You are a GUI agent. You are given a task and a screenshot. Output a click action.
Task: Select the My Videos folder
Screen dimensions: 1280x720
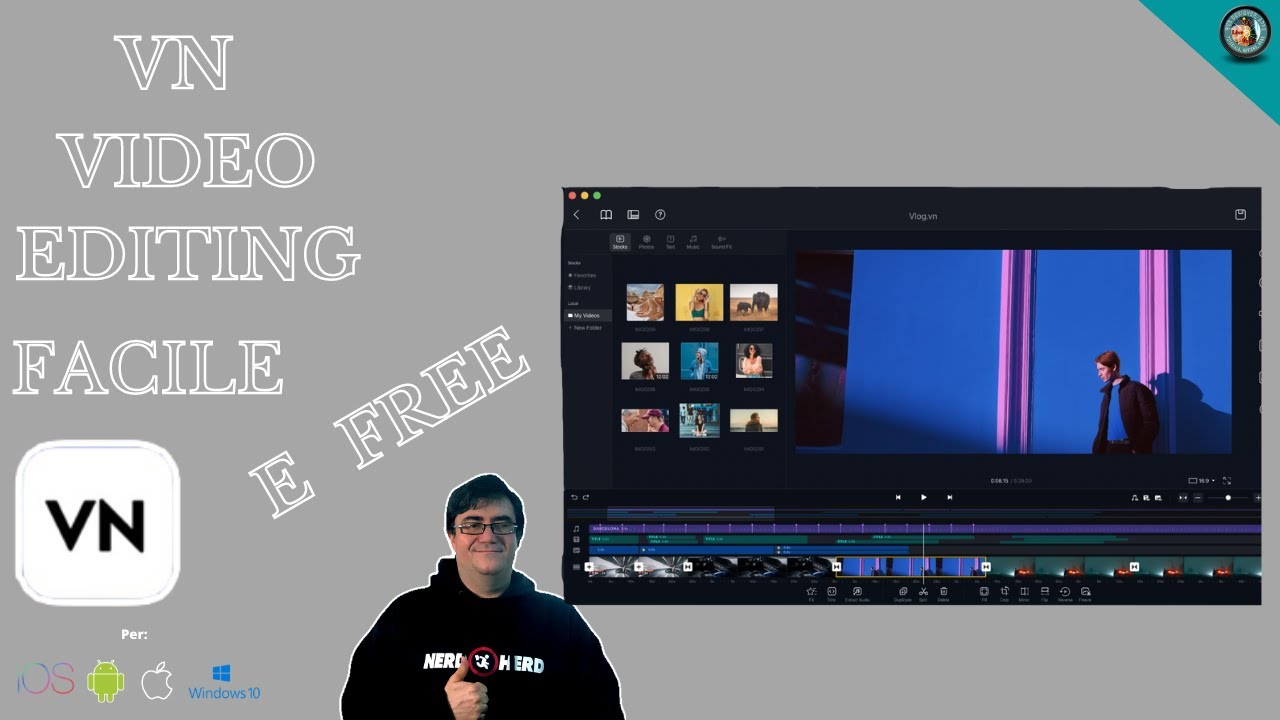pyautogui.click(x=586, y=315)
